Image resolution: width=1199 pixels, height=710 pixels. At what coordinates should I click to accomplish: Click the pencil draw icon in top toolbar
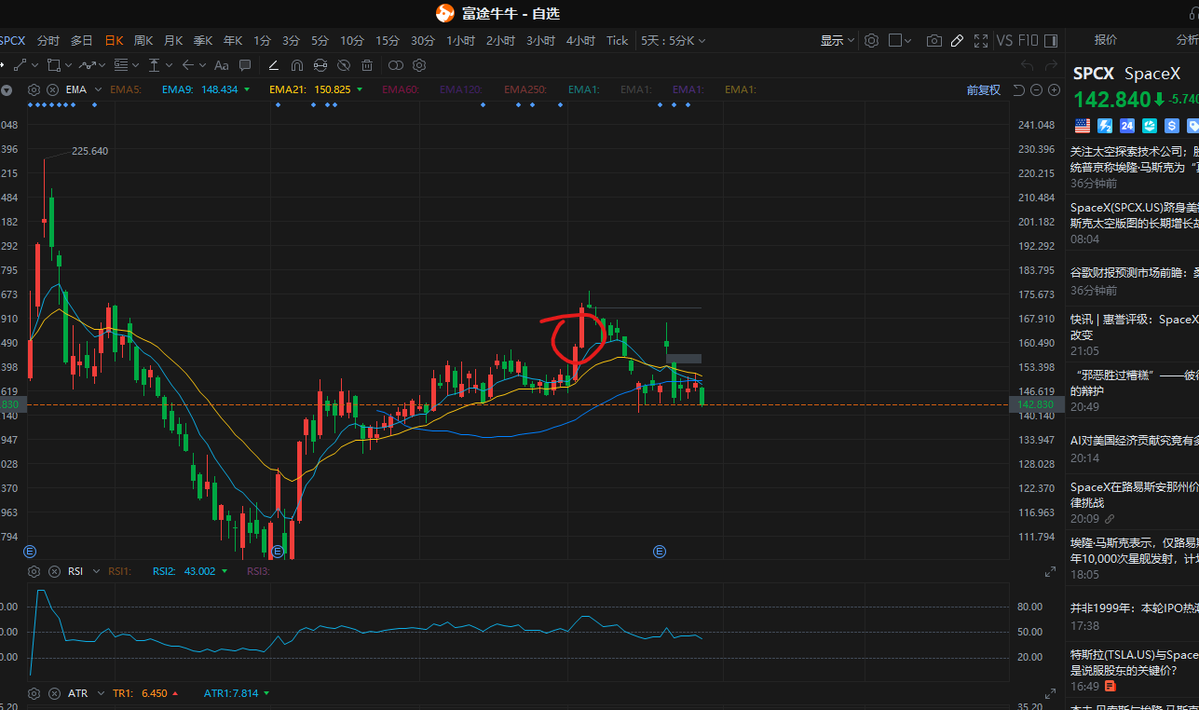[957, 41]
